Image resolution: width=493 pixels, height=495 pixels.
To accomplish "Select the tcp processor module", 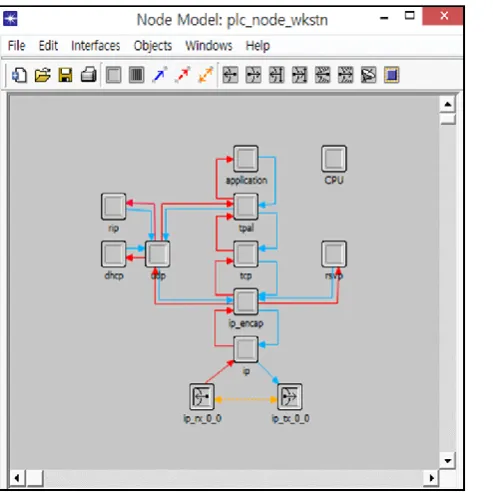I will tap(246, 254).
